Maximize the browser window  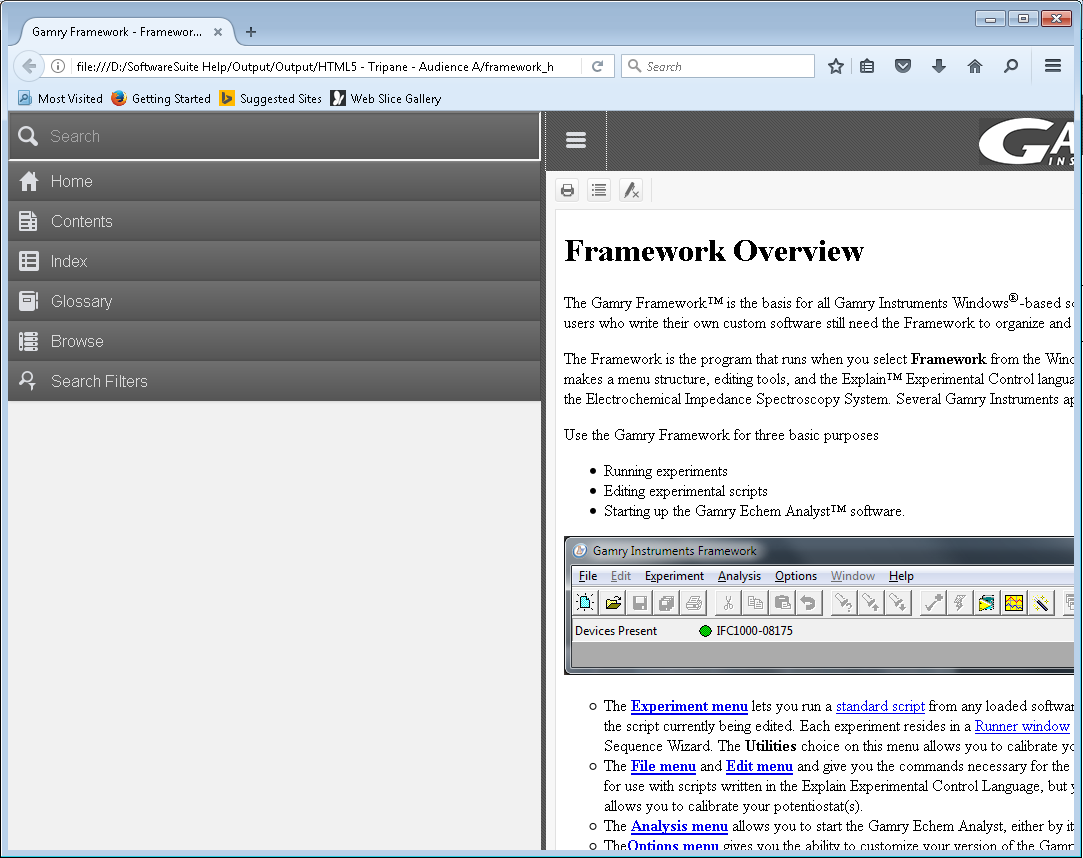click(x=1023, y=19)
